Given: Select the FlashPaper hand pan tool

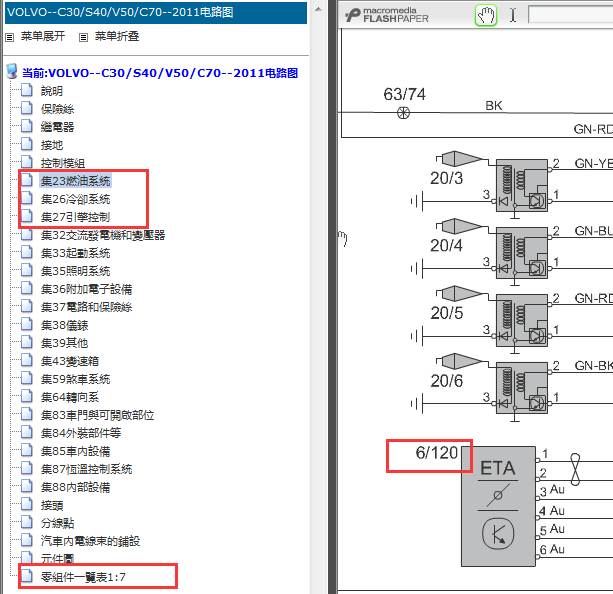Looking at the screenshot, I should tap(486, 16).
